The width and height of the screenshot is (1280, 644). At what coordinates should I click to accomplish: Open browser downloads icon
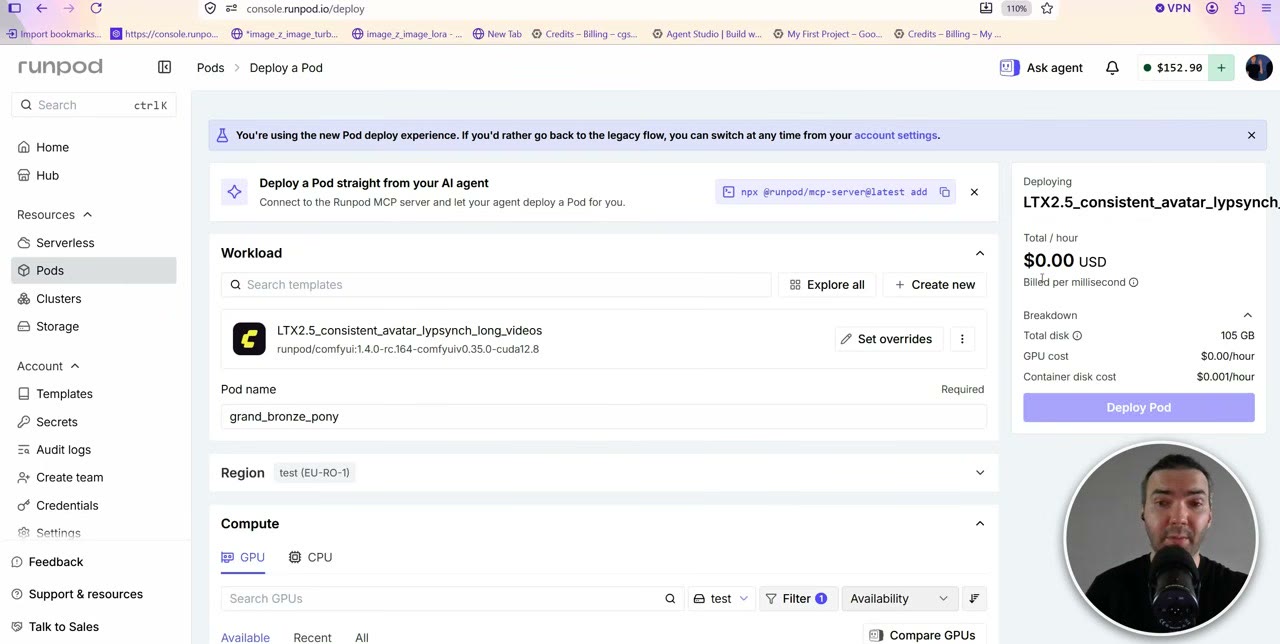coord(986,8)
